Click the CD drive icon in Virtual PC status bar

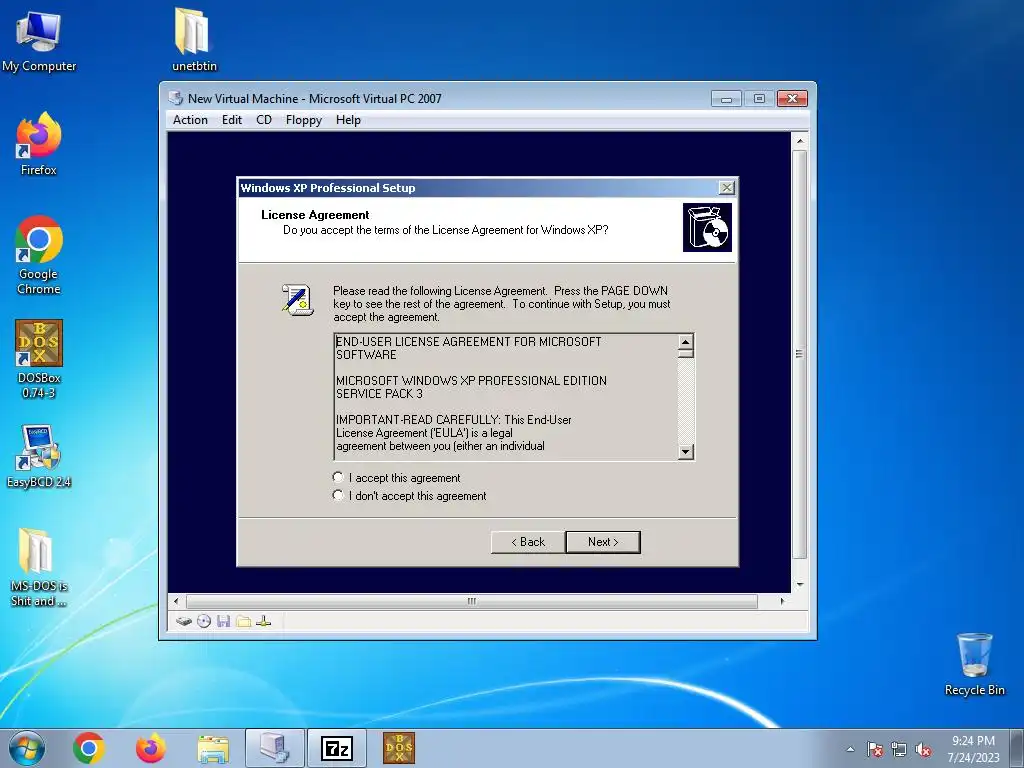(x=204, y=621)
